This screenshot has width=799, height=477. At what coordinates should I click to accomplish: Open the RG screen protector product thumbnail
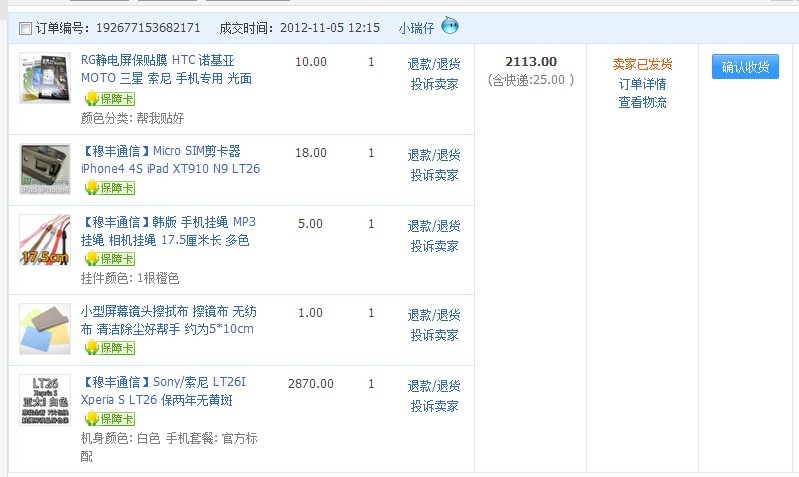click(45, 78)
